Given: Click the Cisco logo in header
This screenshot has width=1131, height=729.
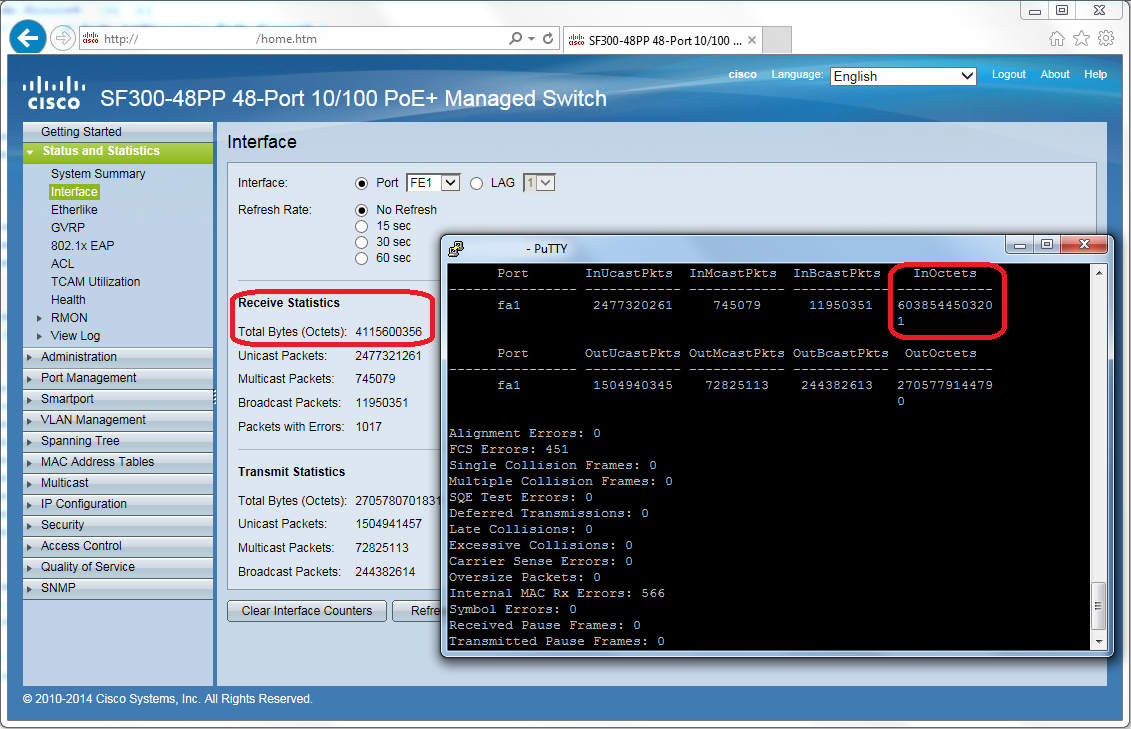Looking at the screenshot, I should (54, 93).
